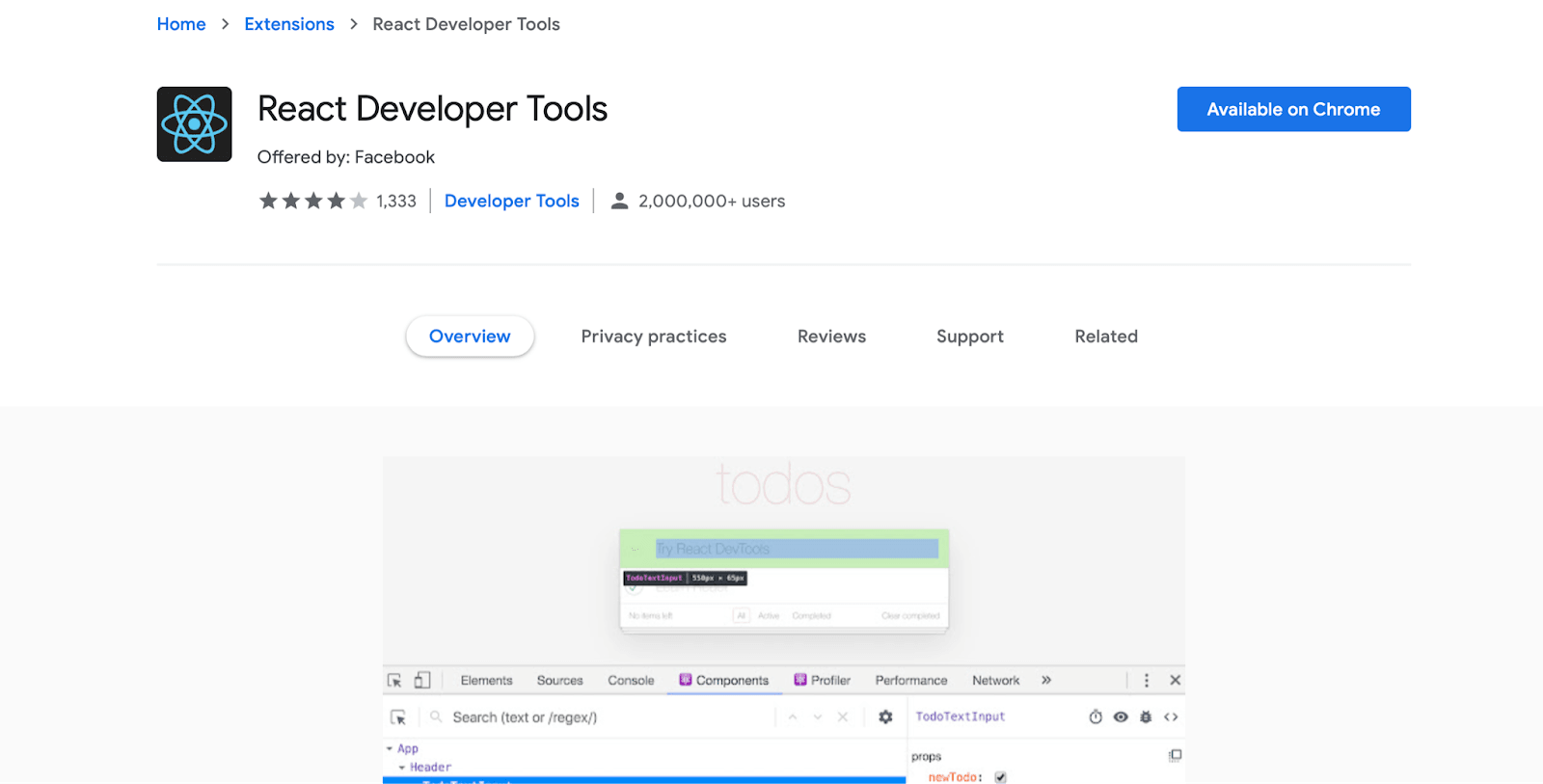Click the TodoTextInput component name label
Image resolution: width=1543 pixels, height=784 pixels.
tap(961, 716)
